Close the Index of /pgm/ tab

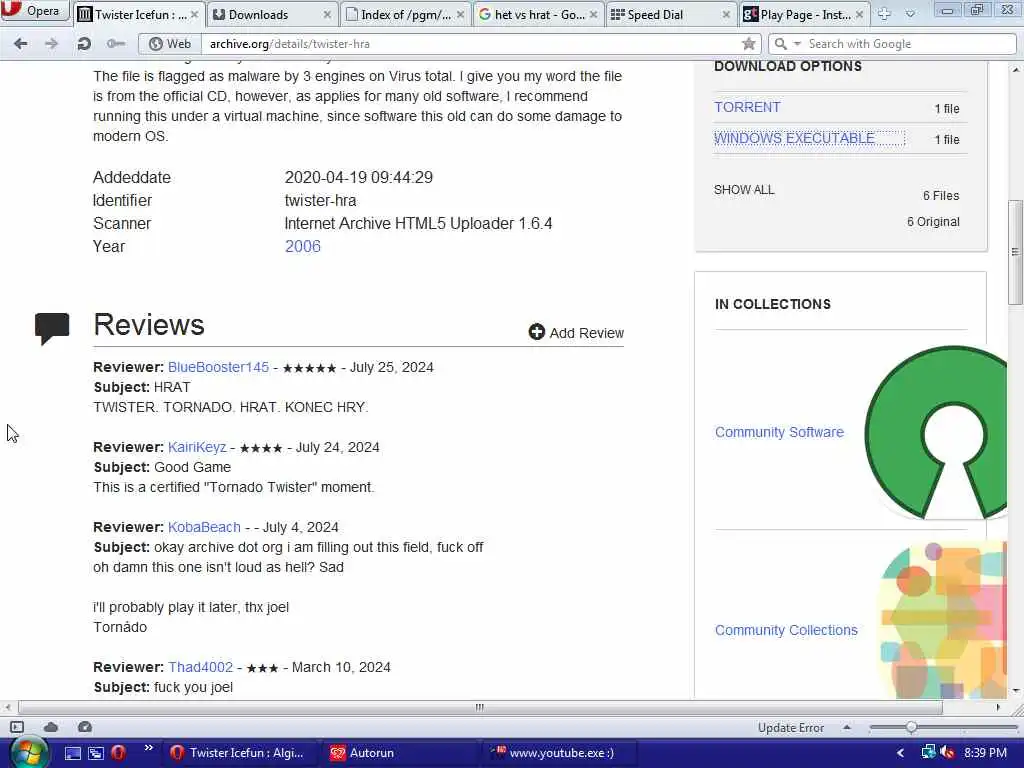[x=460, y=14]
